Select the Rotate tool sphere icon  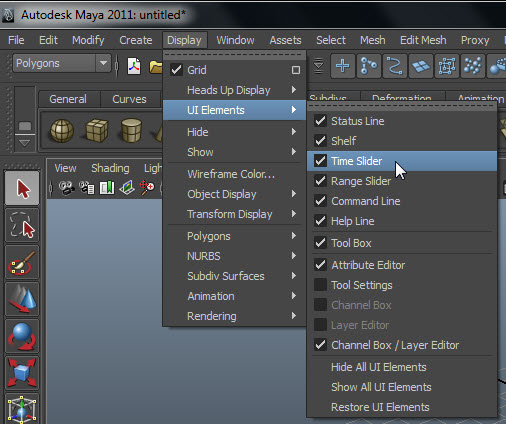pyautogui.click(x=22, y=336)
